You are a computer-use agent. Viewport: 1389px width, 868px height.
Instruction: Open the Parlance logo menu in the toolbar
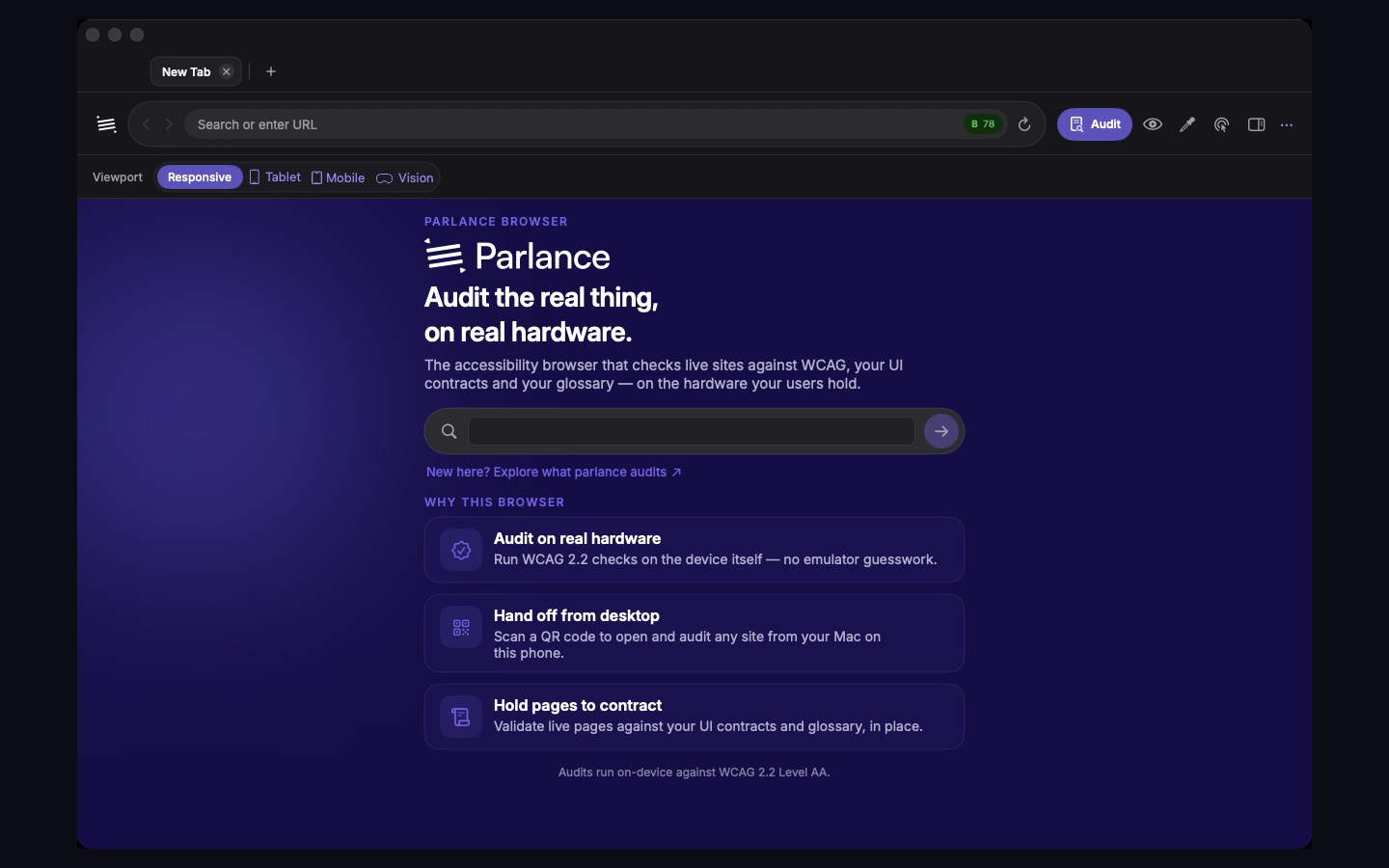point(106,124)
